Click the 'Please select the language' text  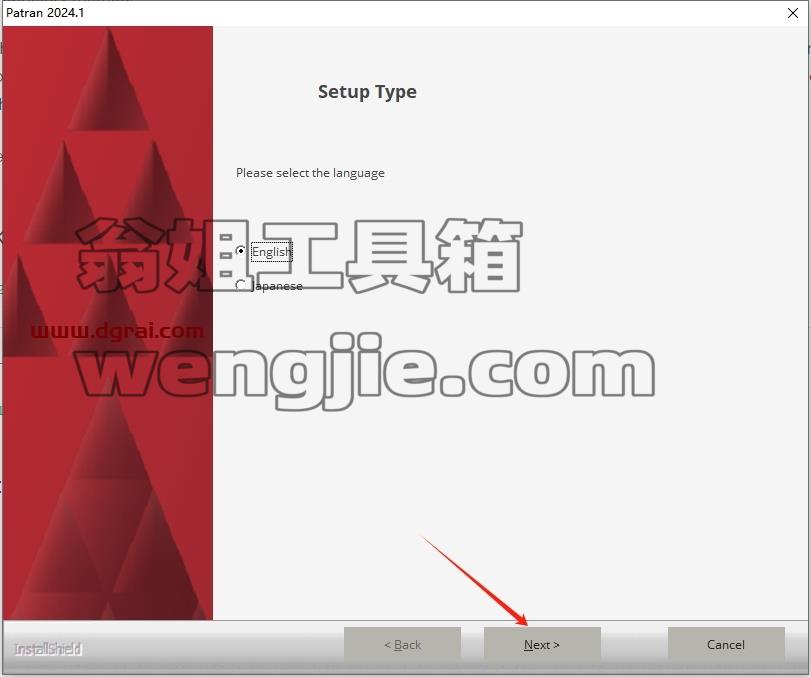(310, 173)
